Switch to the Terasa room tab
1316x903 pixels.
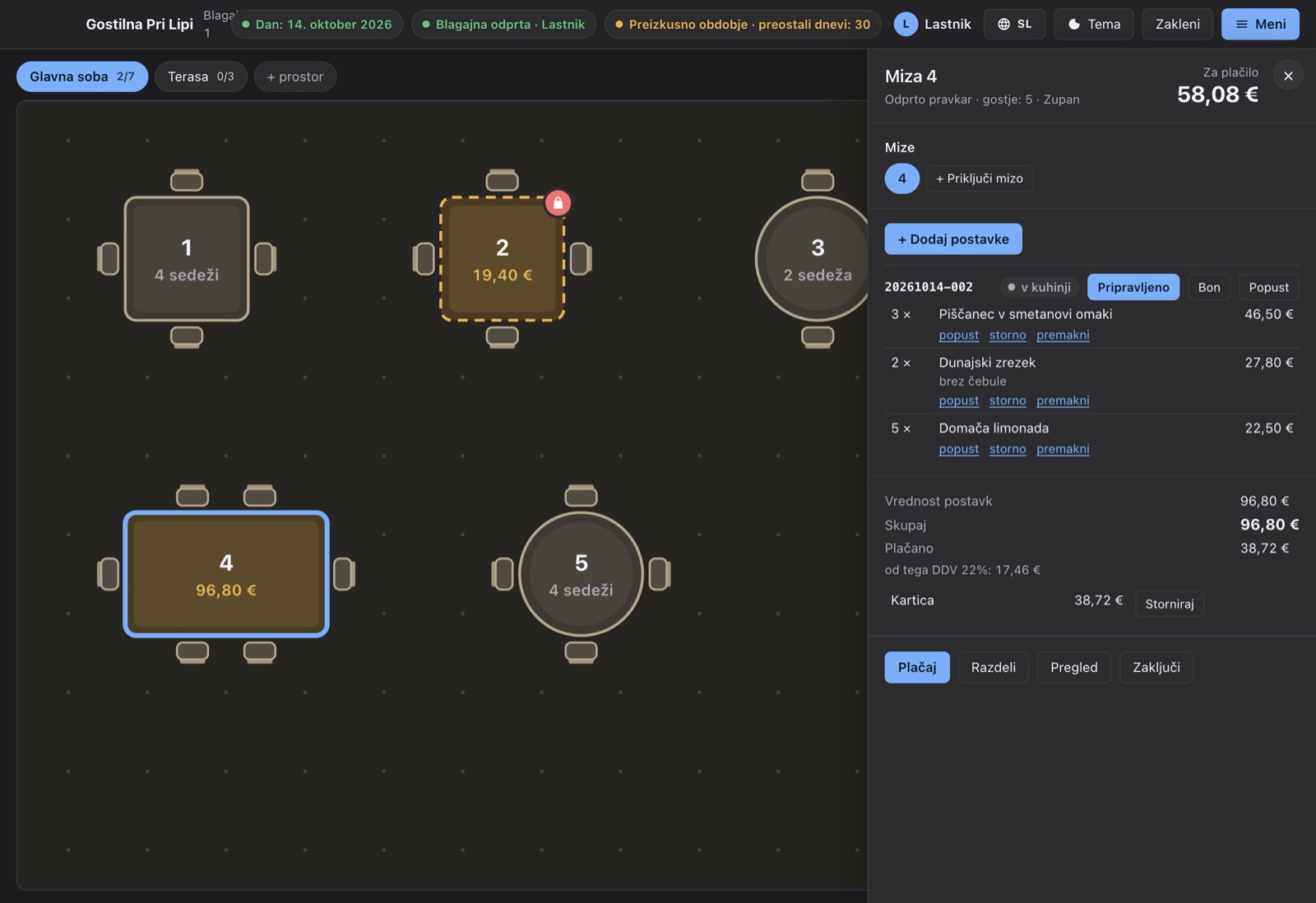click(x=201, y=76)
